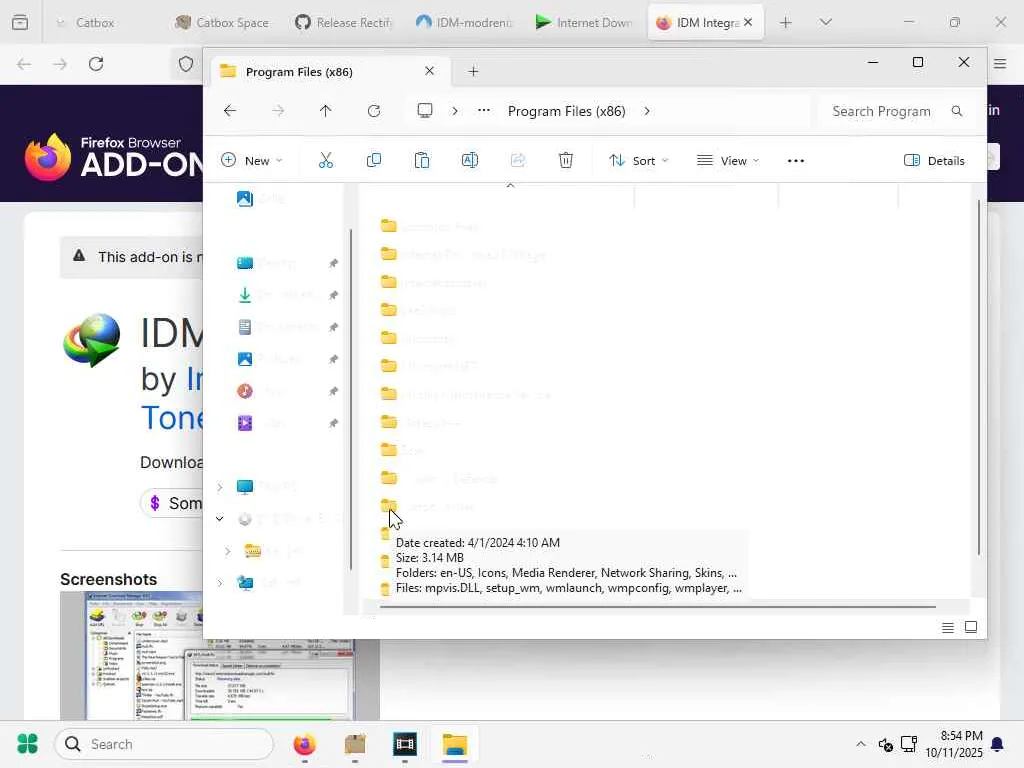Open a new Firefox tab
The image size is (1024, 768).
coord(786,22)
